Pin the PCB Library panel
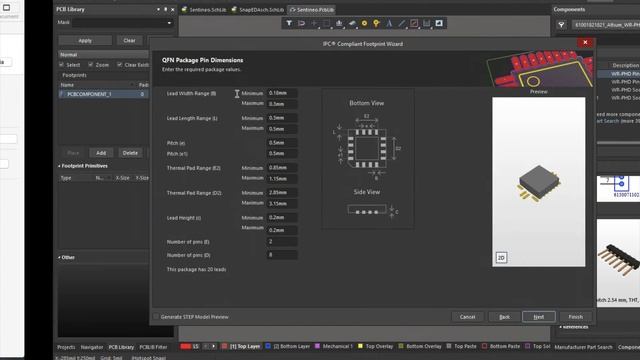The height and width of the screenshot is (360, 640). coord(165,9)
